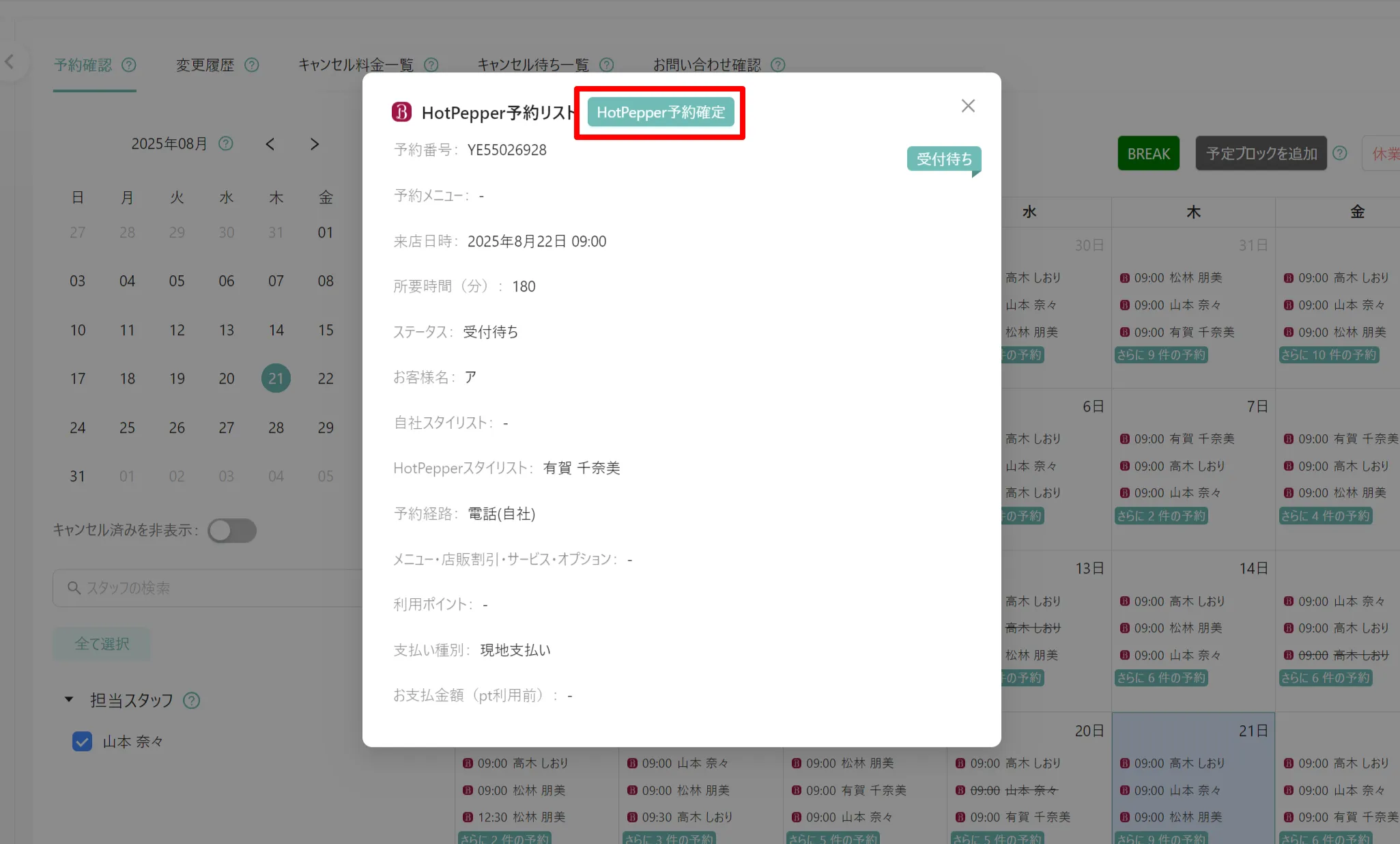Screen dimensions: 1400x844
Task: Click help icon next to 変更履歴
Action: click(251, 65)
